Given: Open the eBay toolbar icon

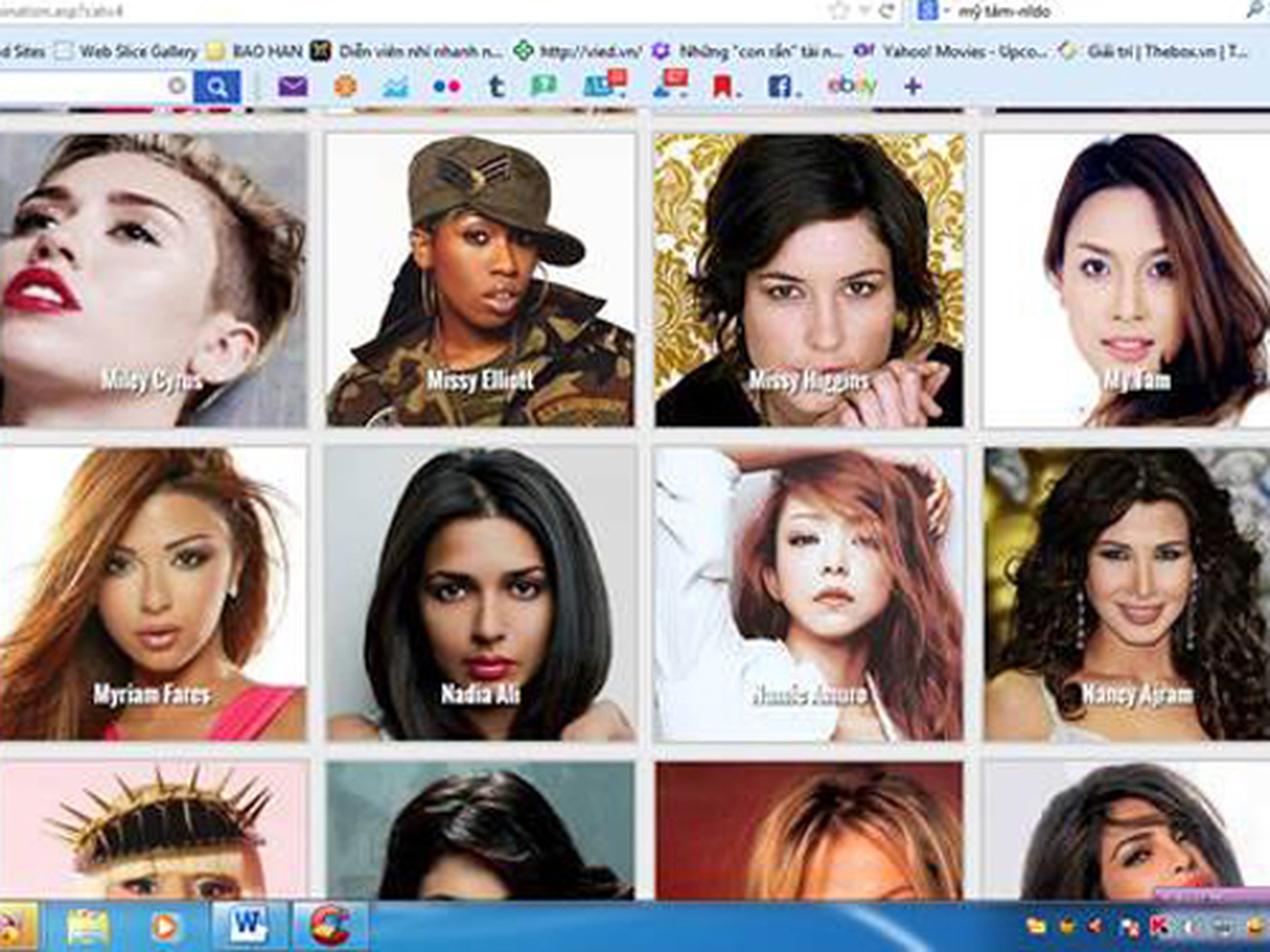Looking at the screenshot, I should point(852,85).
